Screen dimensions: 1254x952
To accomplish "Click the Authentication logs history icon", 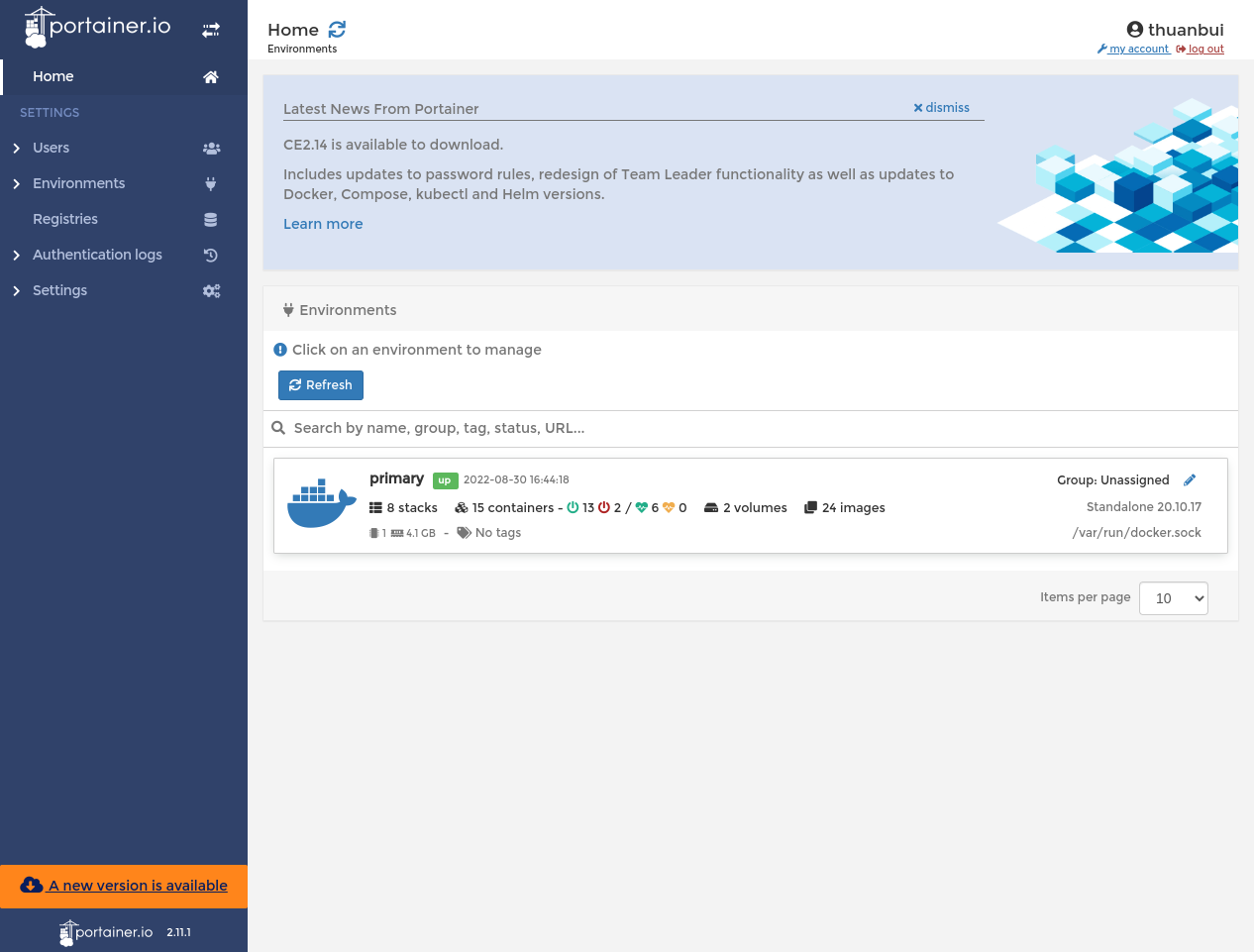I will coord(211,256).
